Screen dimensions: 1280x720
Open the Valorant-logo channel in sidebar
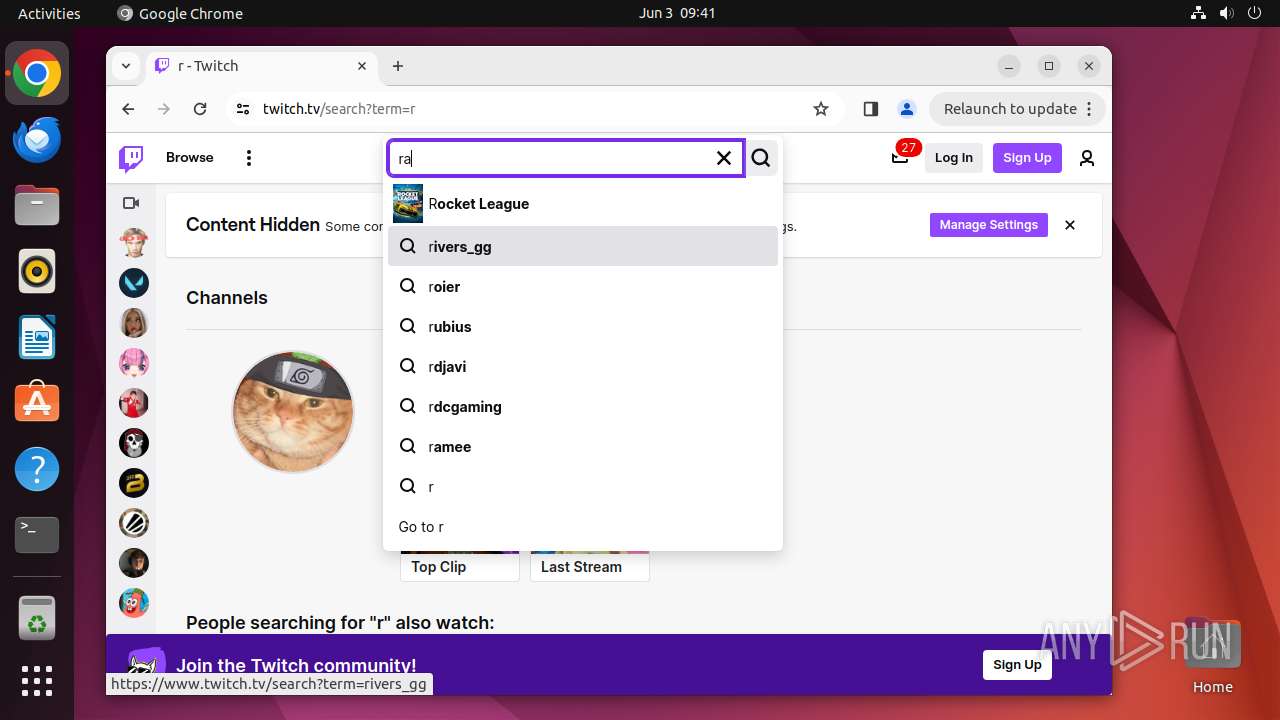pos(134,282)
